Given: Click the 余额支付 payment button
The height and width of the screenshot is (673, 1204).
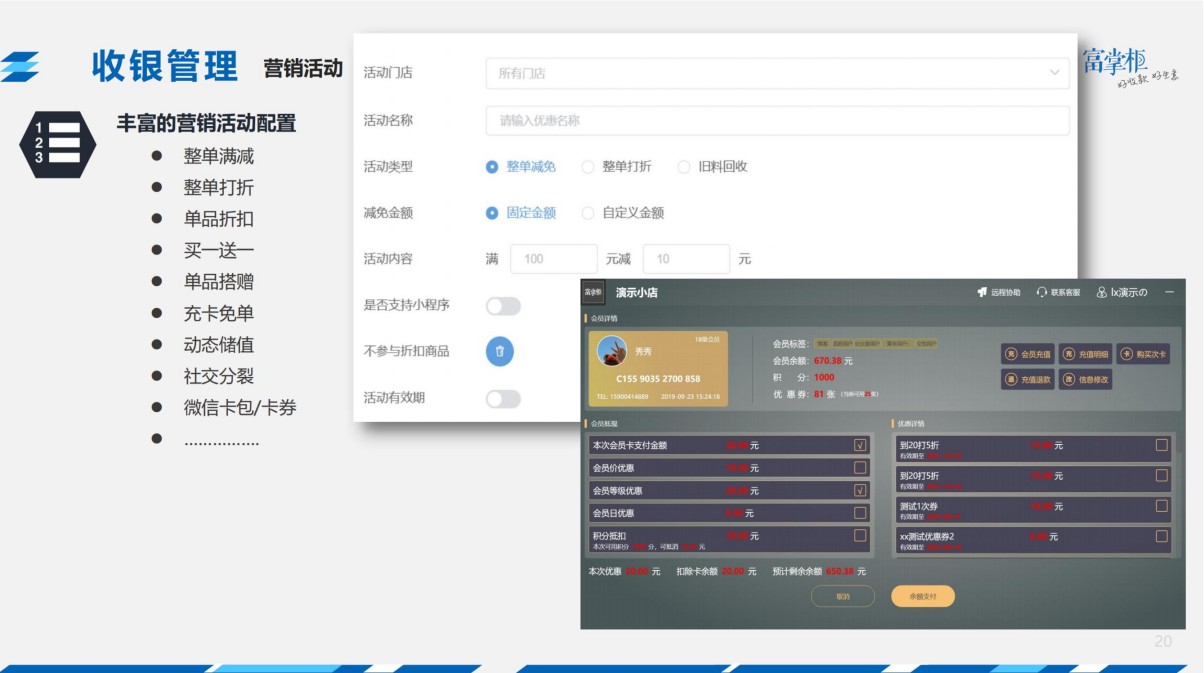Looking at the screenshot, I should click(921, 596).
